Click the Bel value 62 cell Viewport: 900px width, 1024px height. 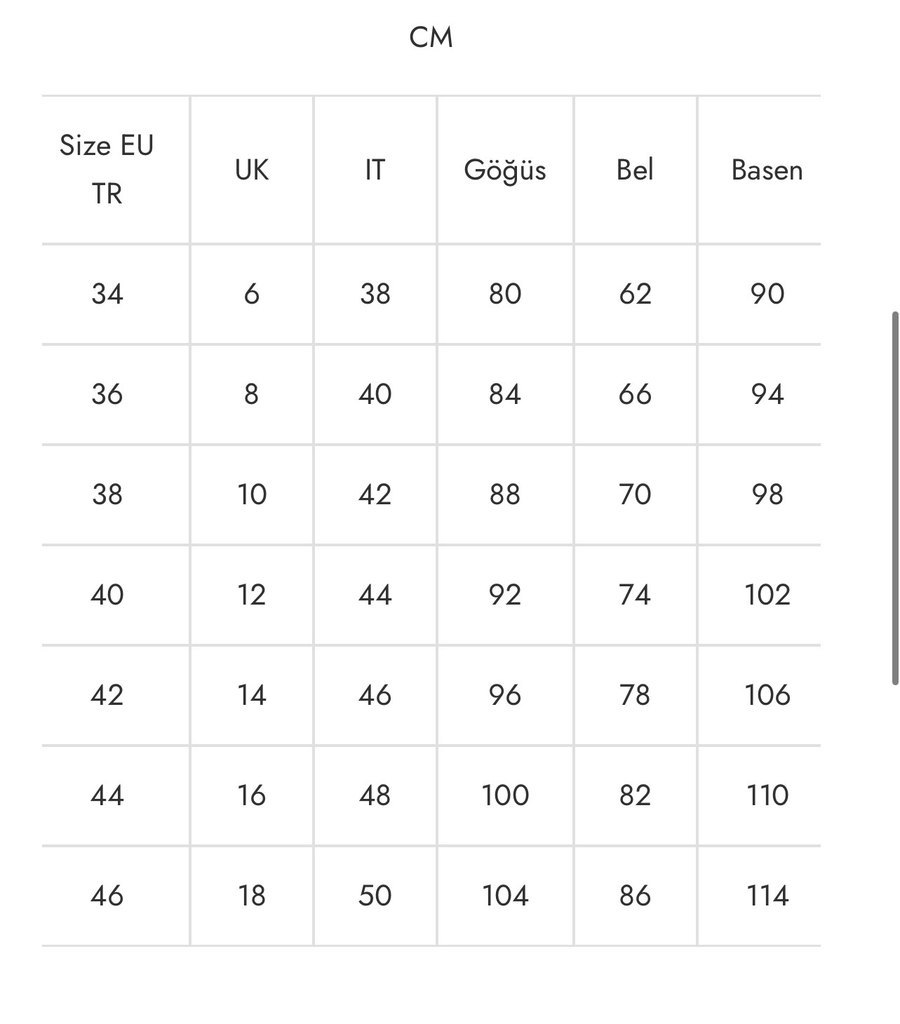635,294
